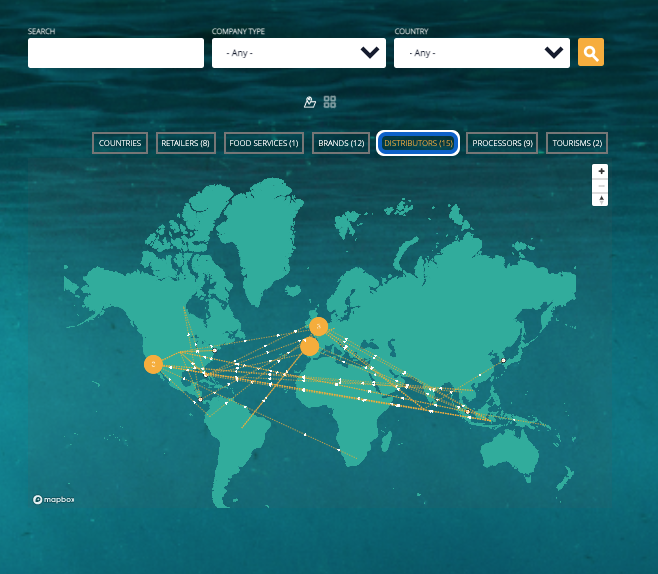This screenshot has height=574, width=658.
Task: Switch to grid view icon
Action: [x=330, y=102]
